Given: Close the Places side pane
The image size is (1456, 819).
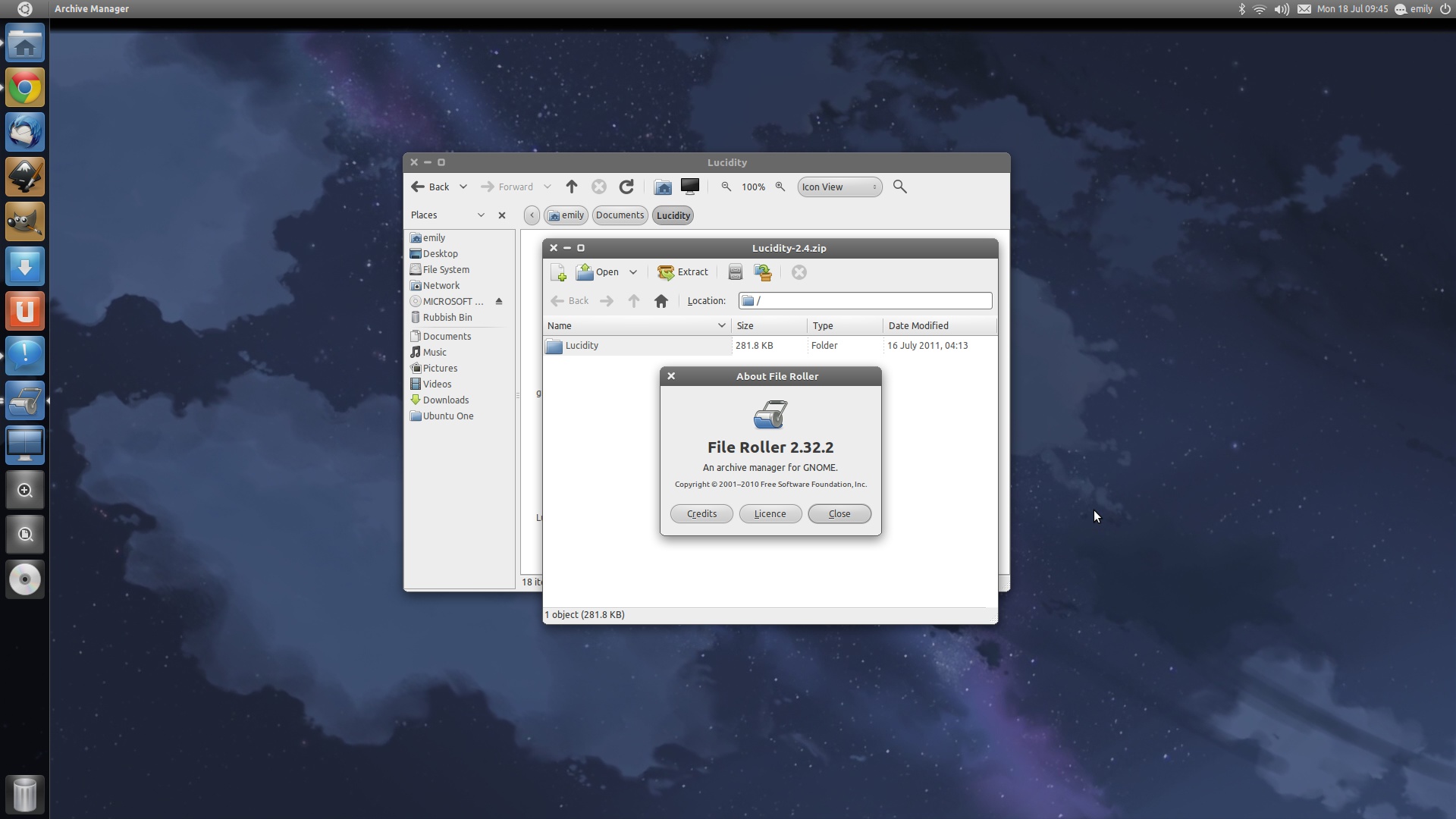Looking at the screenshot, I should click(x=502, y=215).
